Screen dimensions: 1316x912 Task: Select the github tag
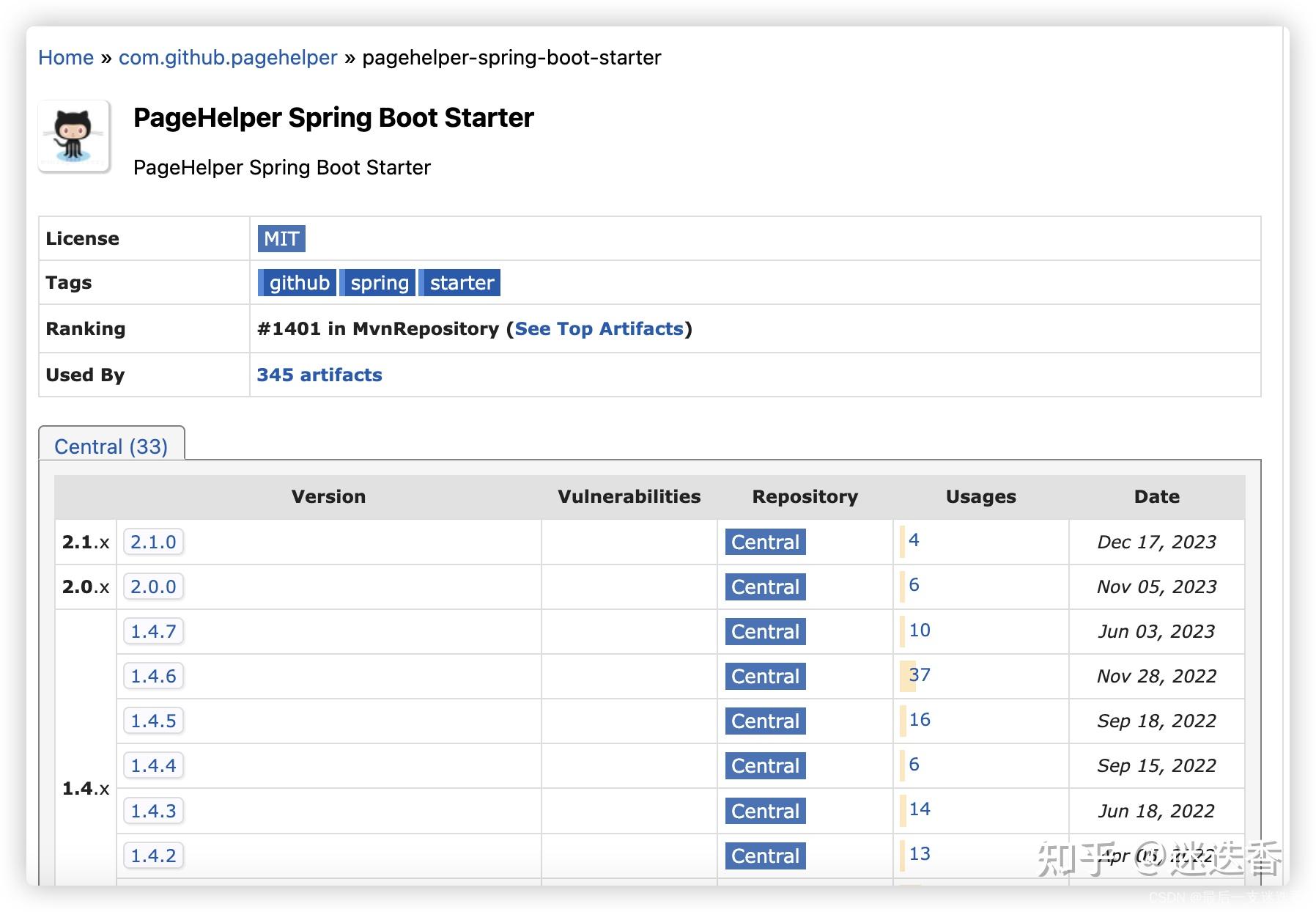tap(298, 282)
